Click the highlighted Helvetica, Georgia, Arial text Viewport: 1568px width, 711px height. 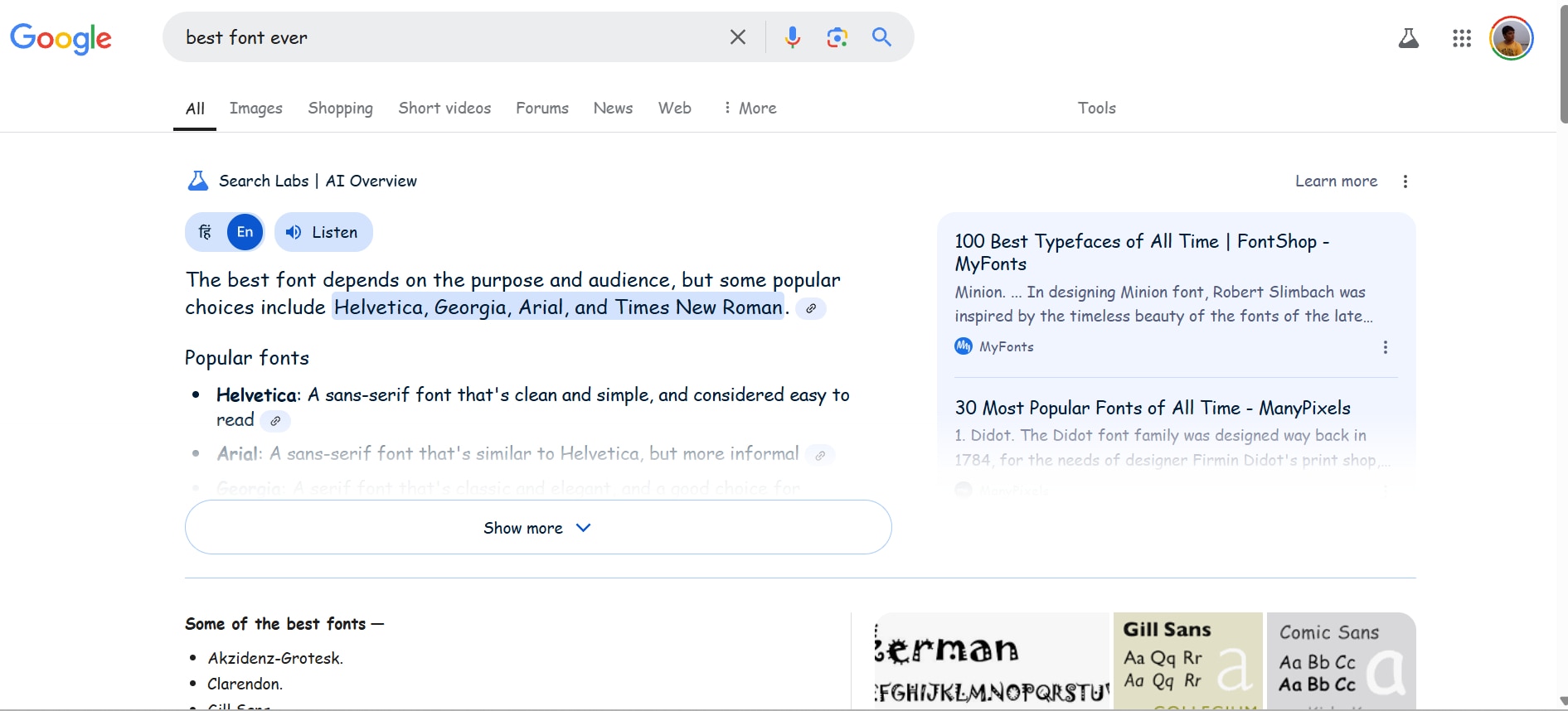tap(559, 307)
